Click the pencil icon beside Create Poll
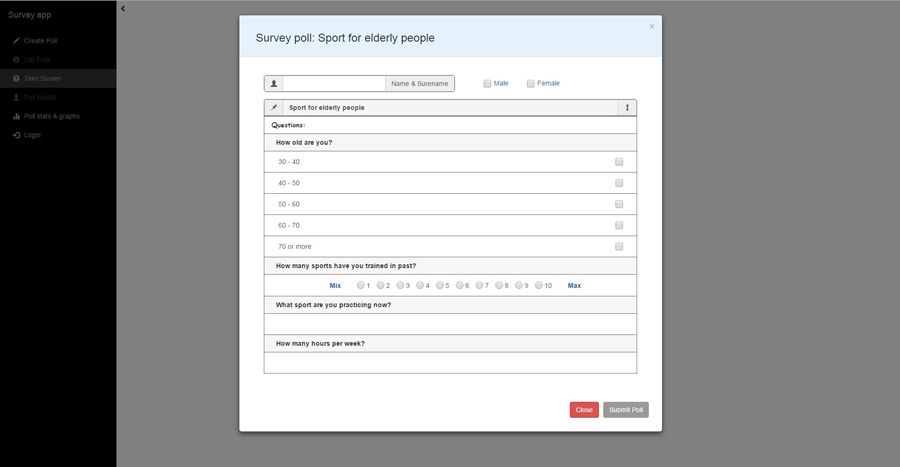 point(16,41)
